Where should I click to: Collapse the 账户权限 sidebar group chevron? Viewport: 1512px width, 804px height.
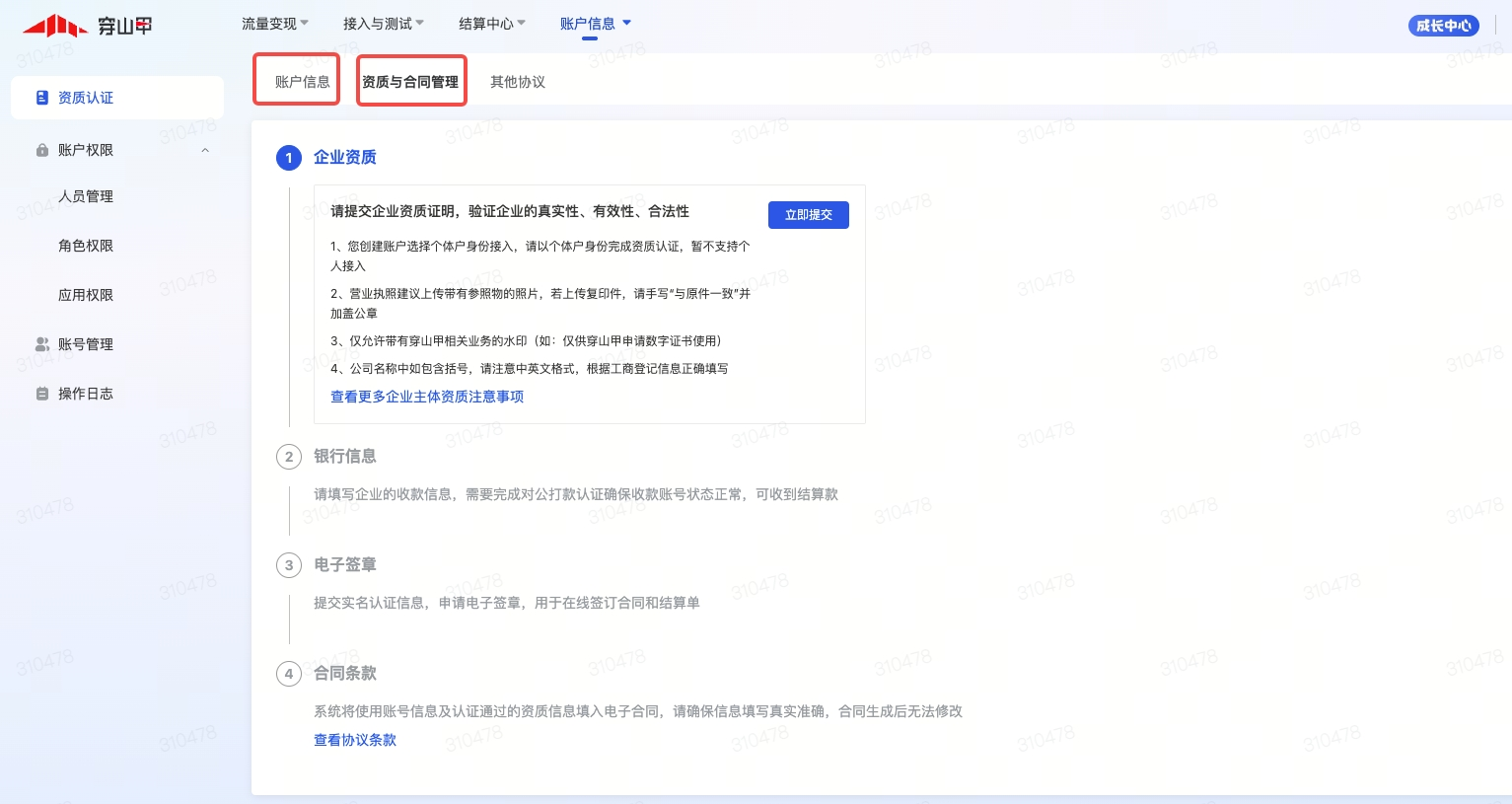[205, 150]
